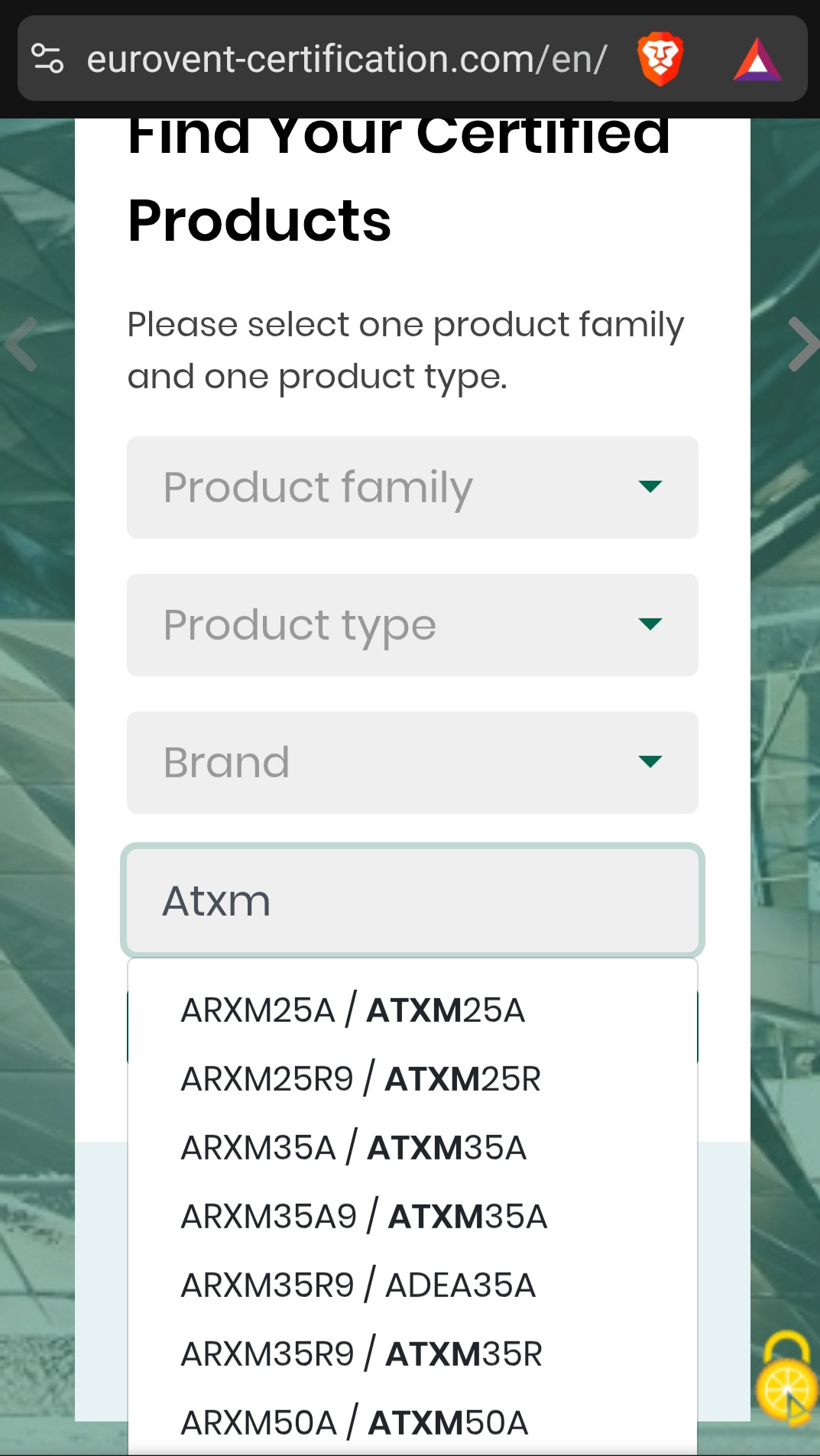The width and height of the screenshot is (820, 1456).
Task: Open Brave Rewards triangle icon
Action: coord(757,60)
